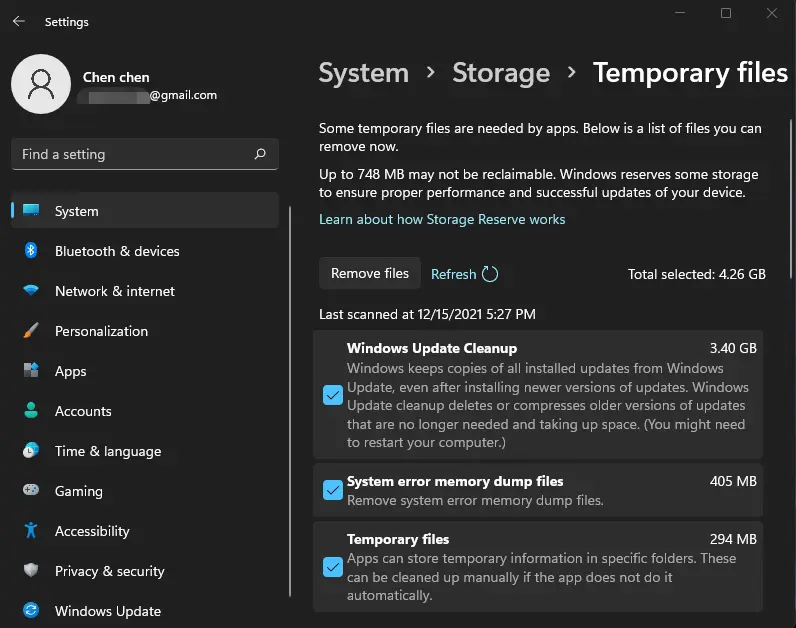Open System settings category
This screenshot has width=796, height=628.
click(145, 211)
